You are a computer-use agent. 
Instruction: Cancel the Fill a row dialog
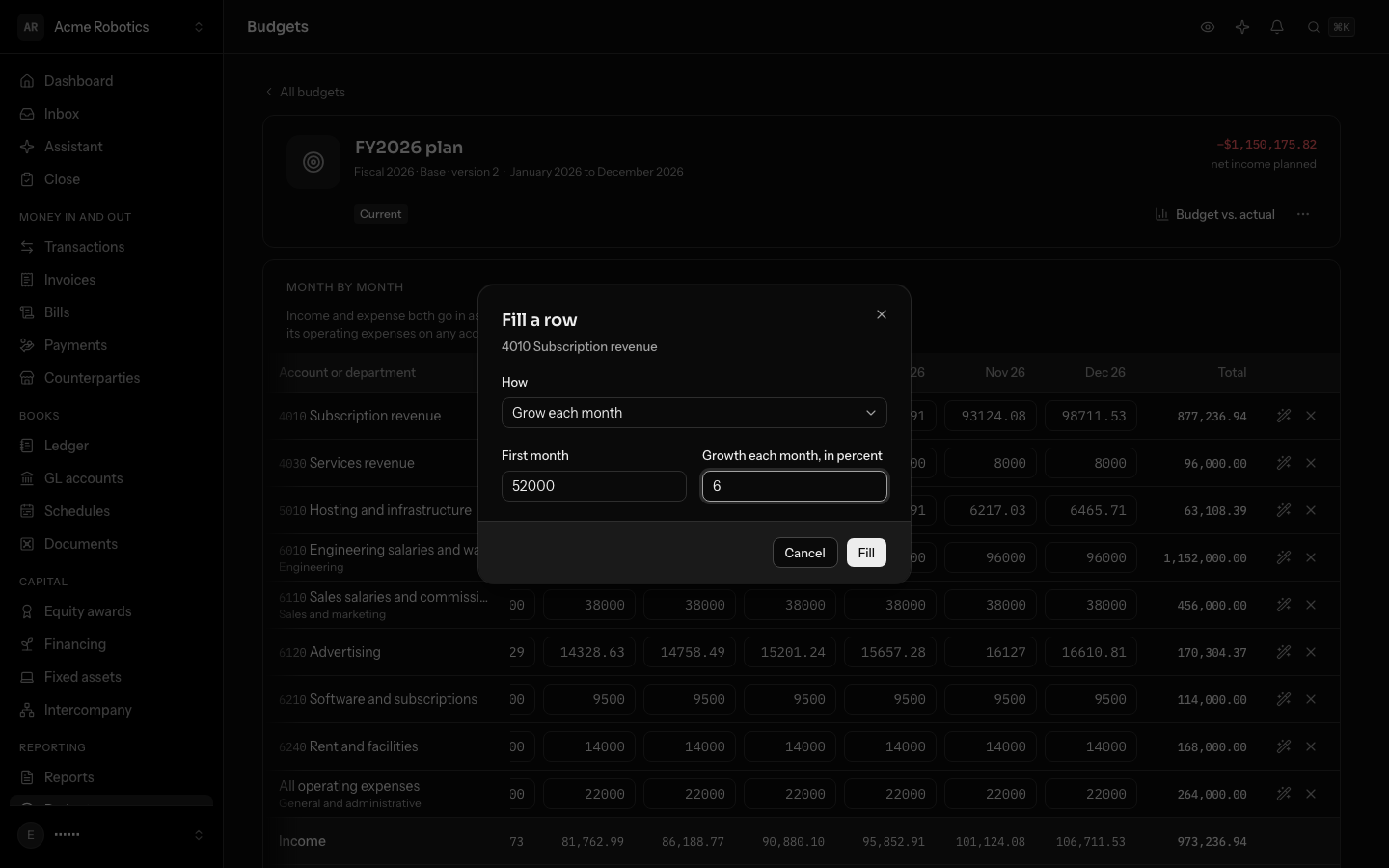tap(805, 553)
